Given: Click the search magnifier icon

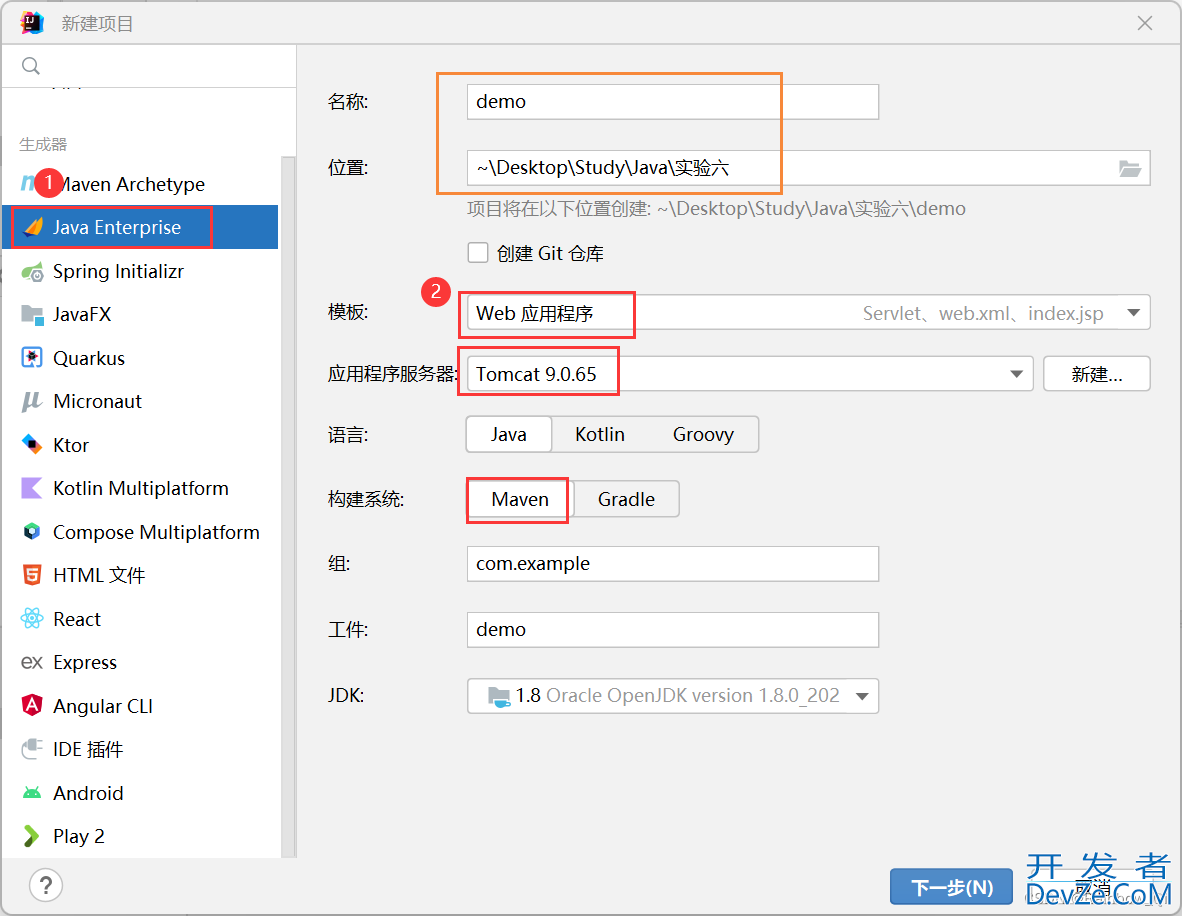Looking at the screenshot, I should pyautogui.click(x=31, y=66).
